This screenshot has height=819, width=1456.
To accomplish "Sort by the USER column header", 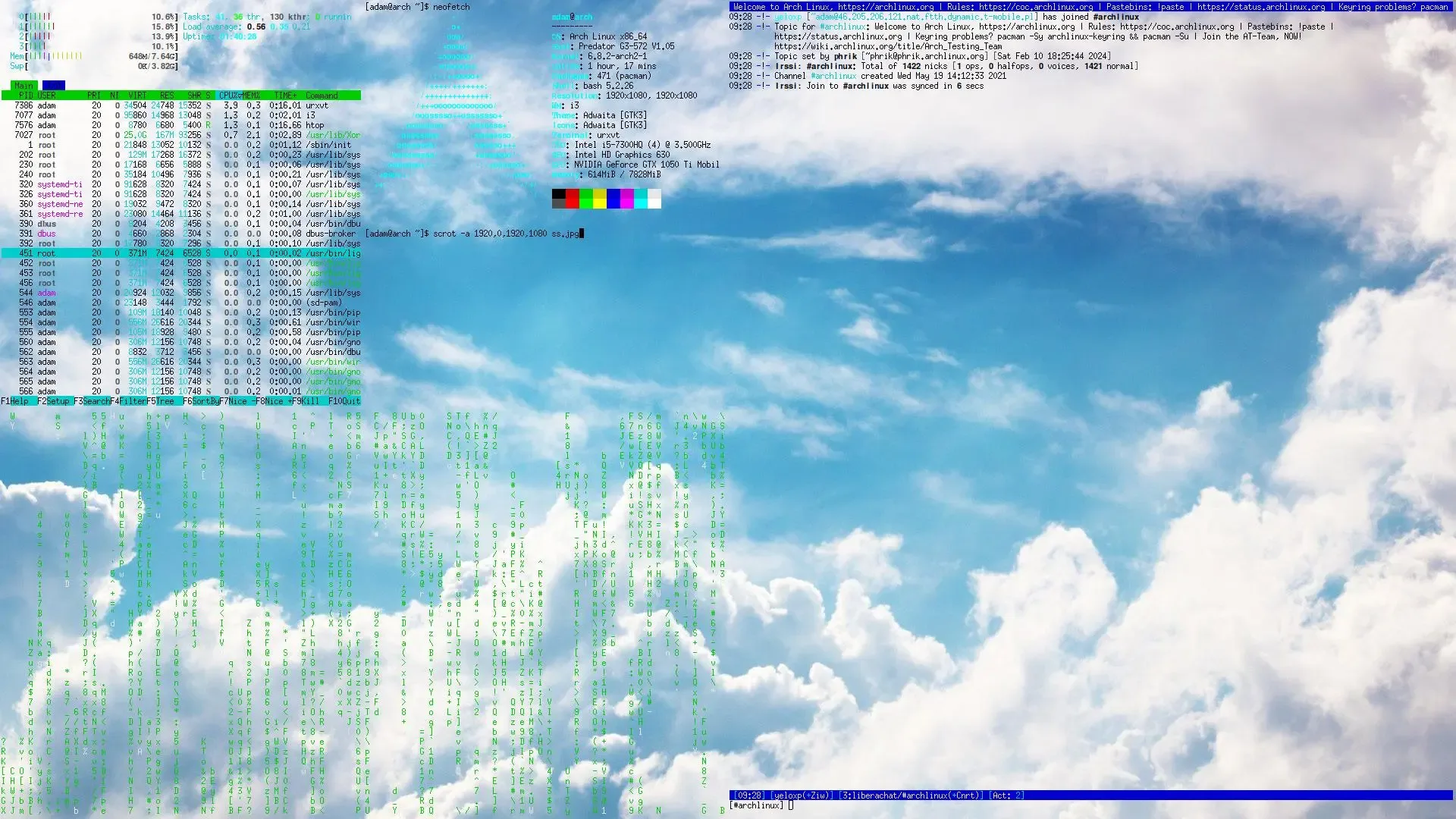I will click(47, 96).
